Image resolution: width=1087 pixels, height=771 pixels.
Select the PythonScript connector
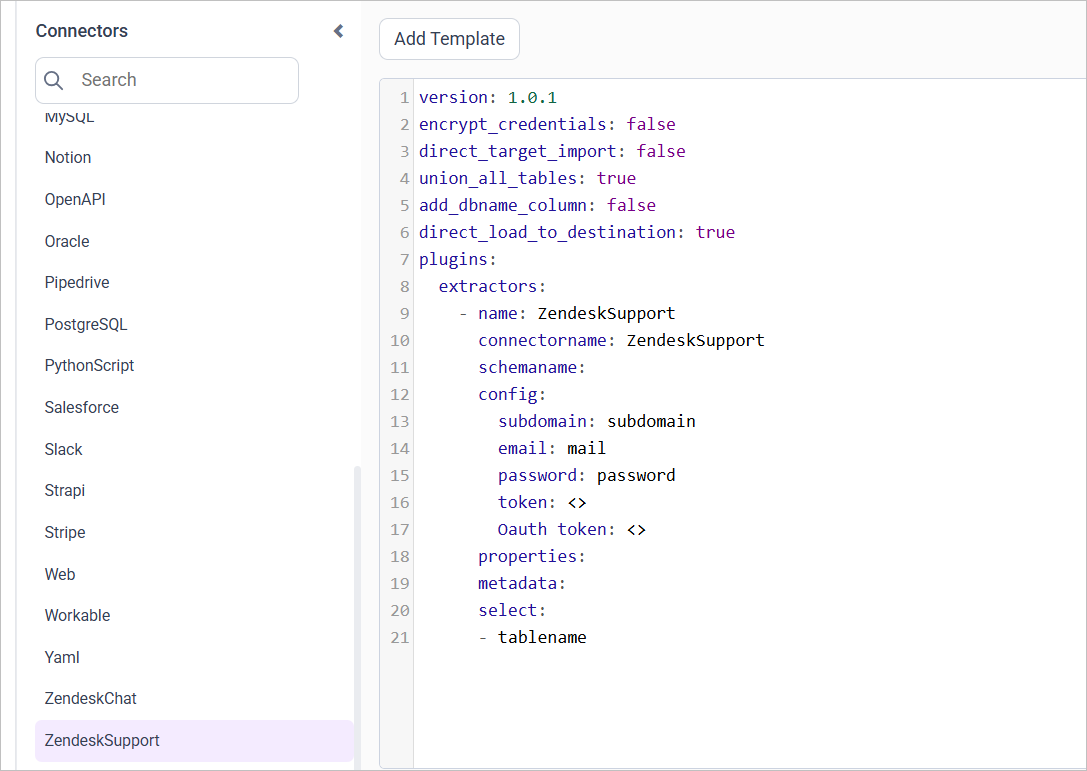coord(89,365)
